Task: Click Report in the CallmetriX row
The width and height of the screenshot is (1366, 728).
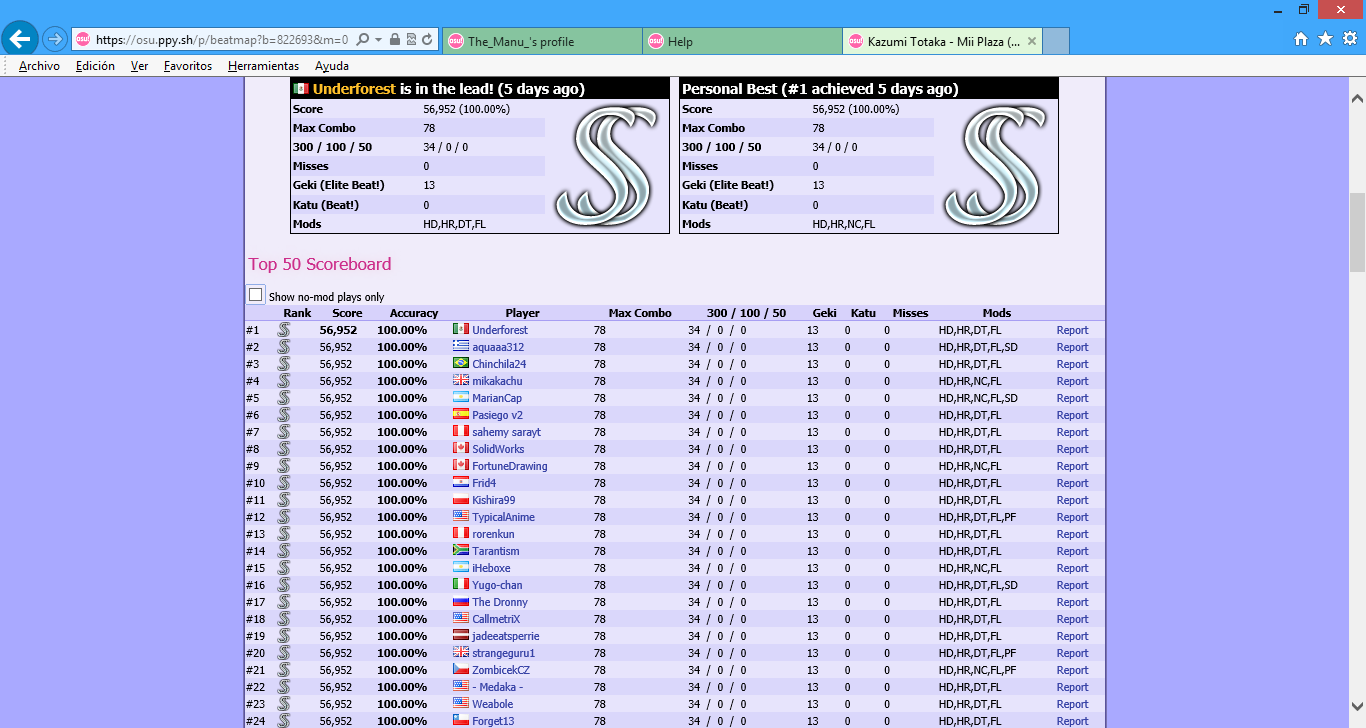Action: pyautogui.click(x=1072, y=619)
